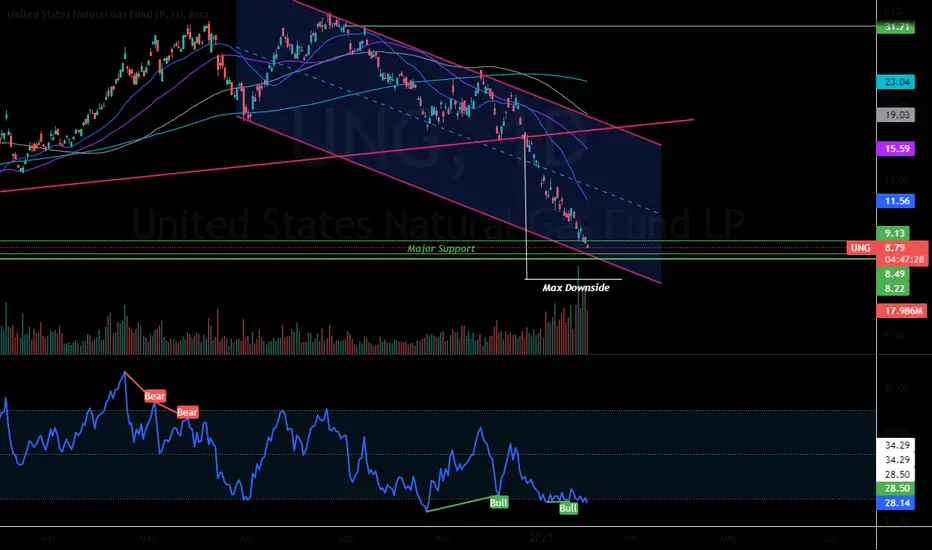Click the USD currency label on price axis
This screenshot has width=932, height=550.
pyautogui.click(x=893, y=11)
